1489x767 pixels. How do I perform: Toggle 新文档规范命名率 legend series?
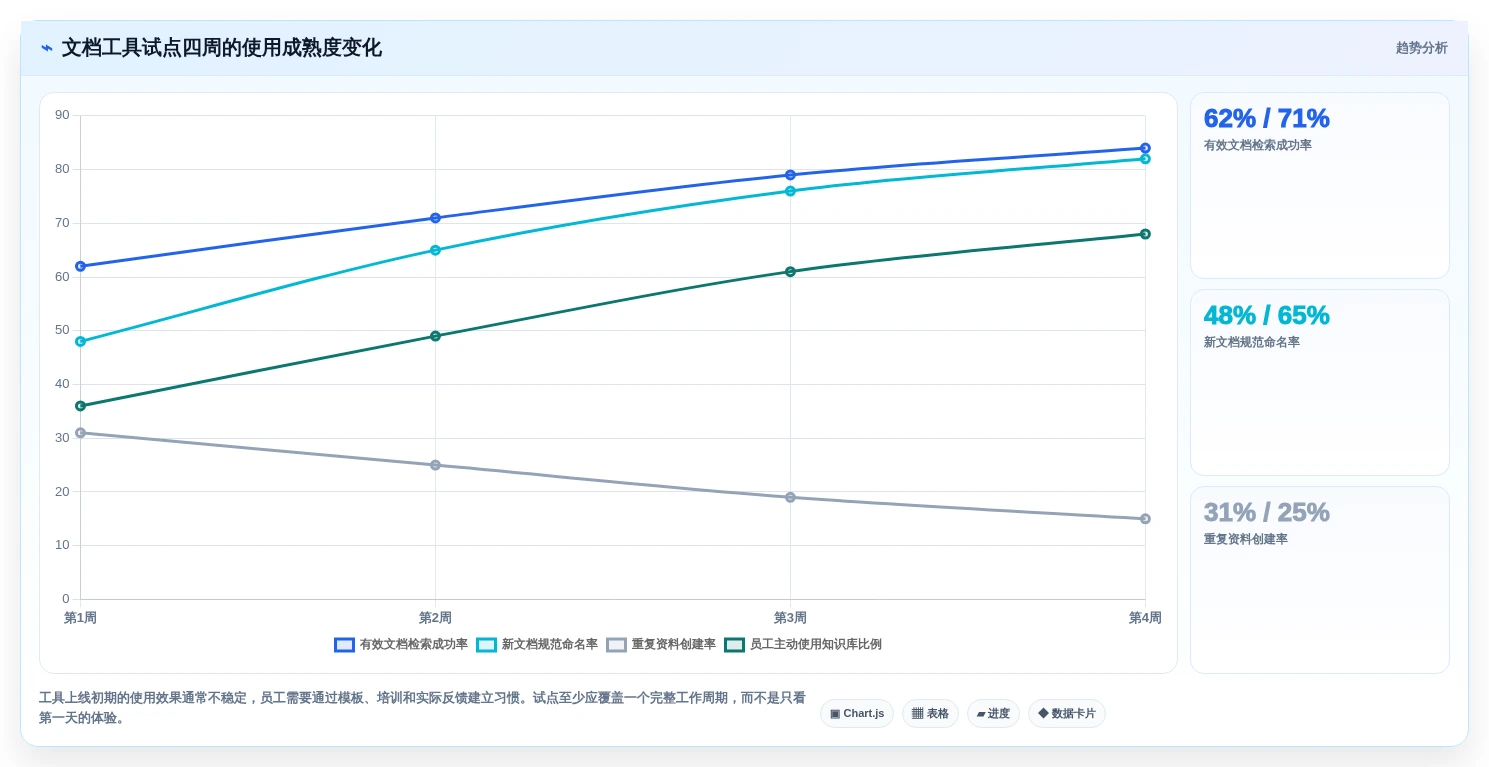pyautogui.click(x=537, y=644)
